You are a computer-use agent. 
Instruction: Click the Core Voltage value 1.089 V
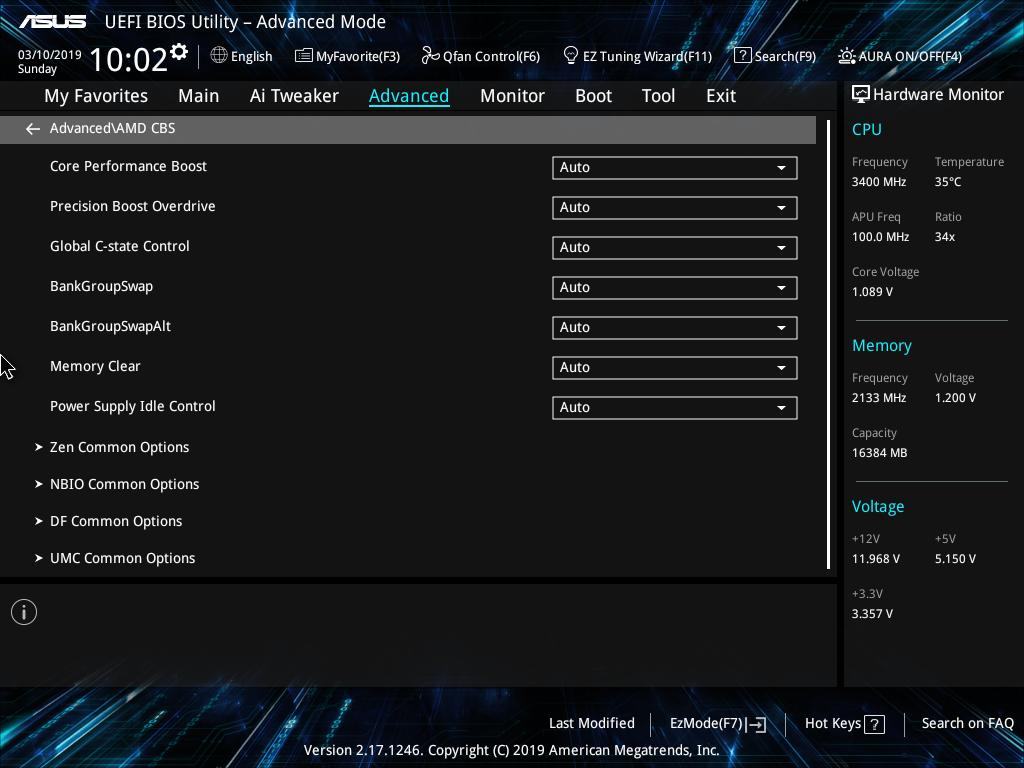coord(872,292)
